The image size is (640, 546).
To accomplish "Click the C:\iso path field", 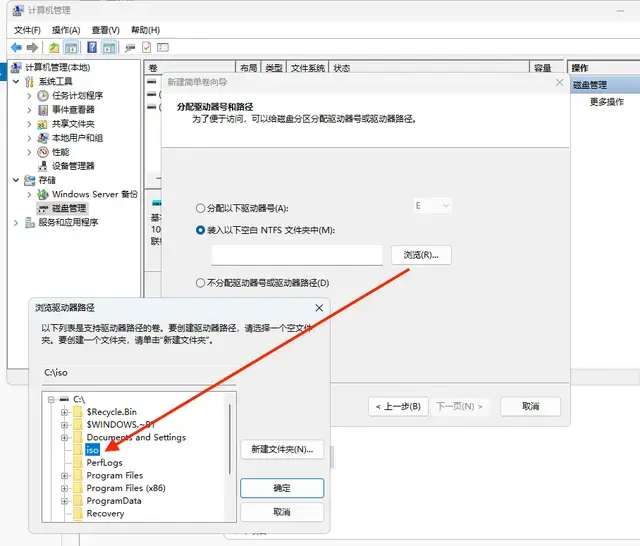I will pos(139,373).
